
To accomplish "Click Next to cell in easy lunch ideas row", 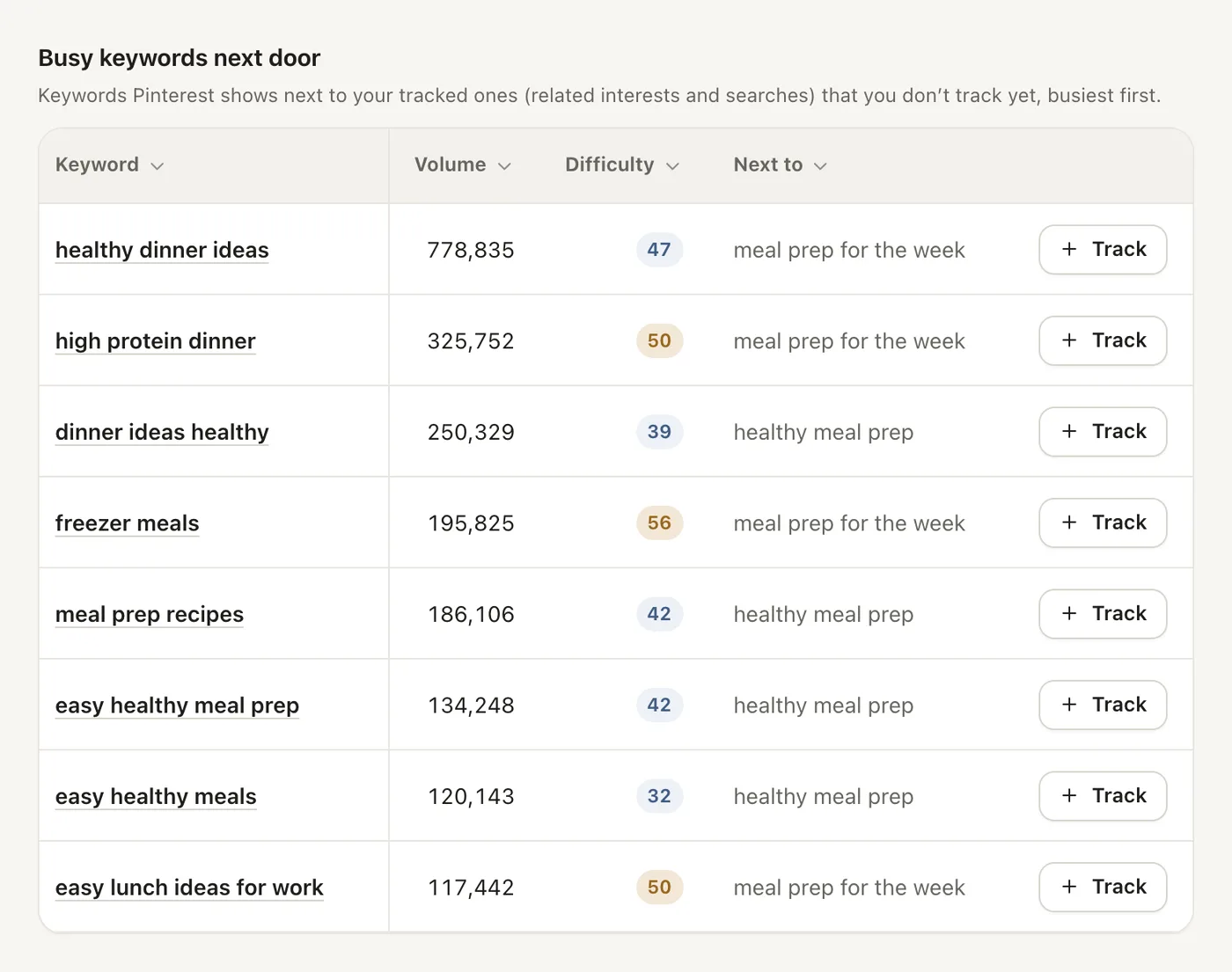I will click(x=849, y=888).
